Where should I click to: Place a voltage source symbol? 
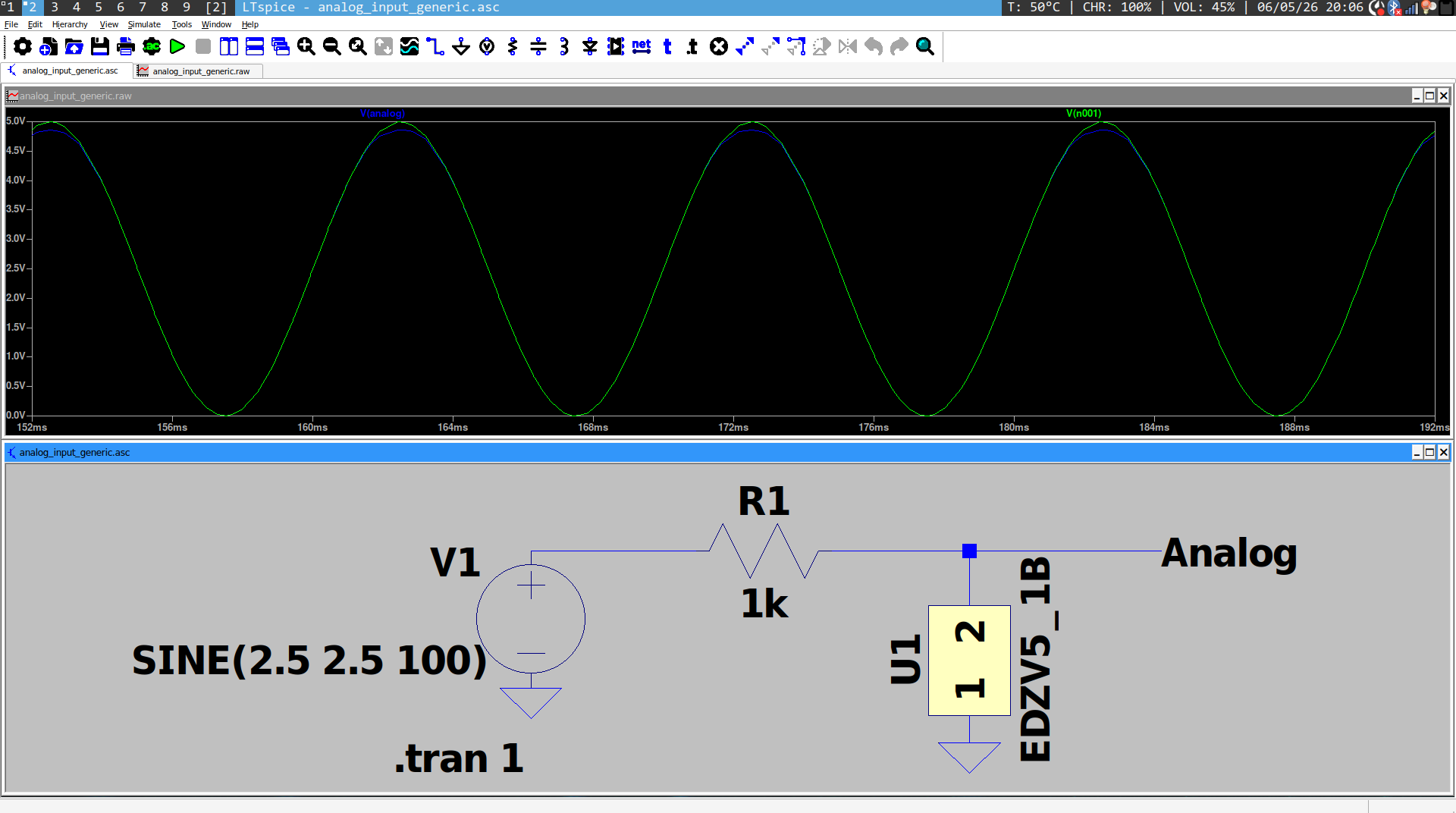(x=487, y=46)
